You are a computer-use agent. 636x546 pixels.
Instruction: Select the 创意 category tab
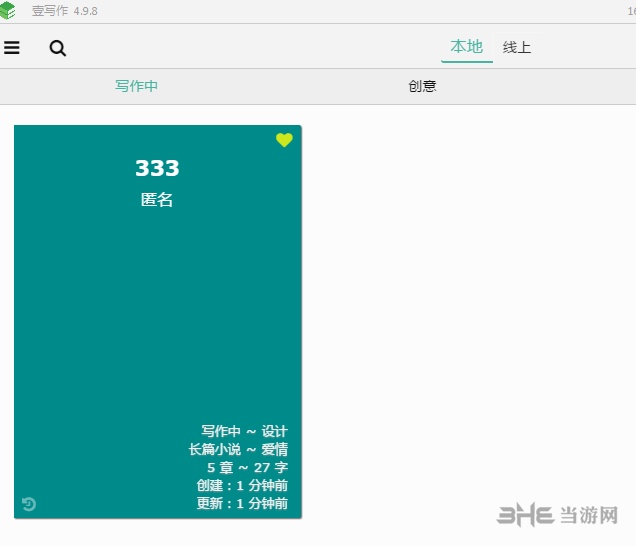pos(422,86)
